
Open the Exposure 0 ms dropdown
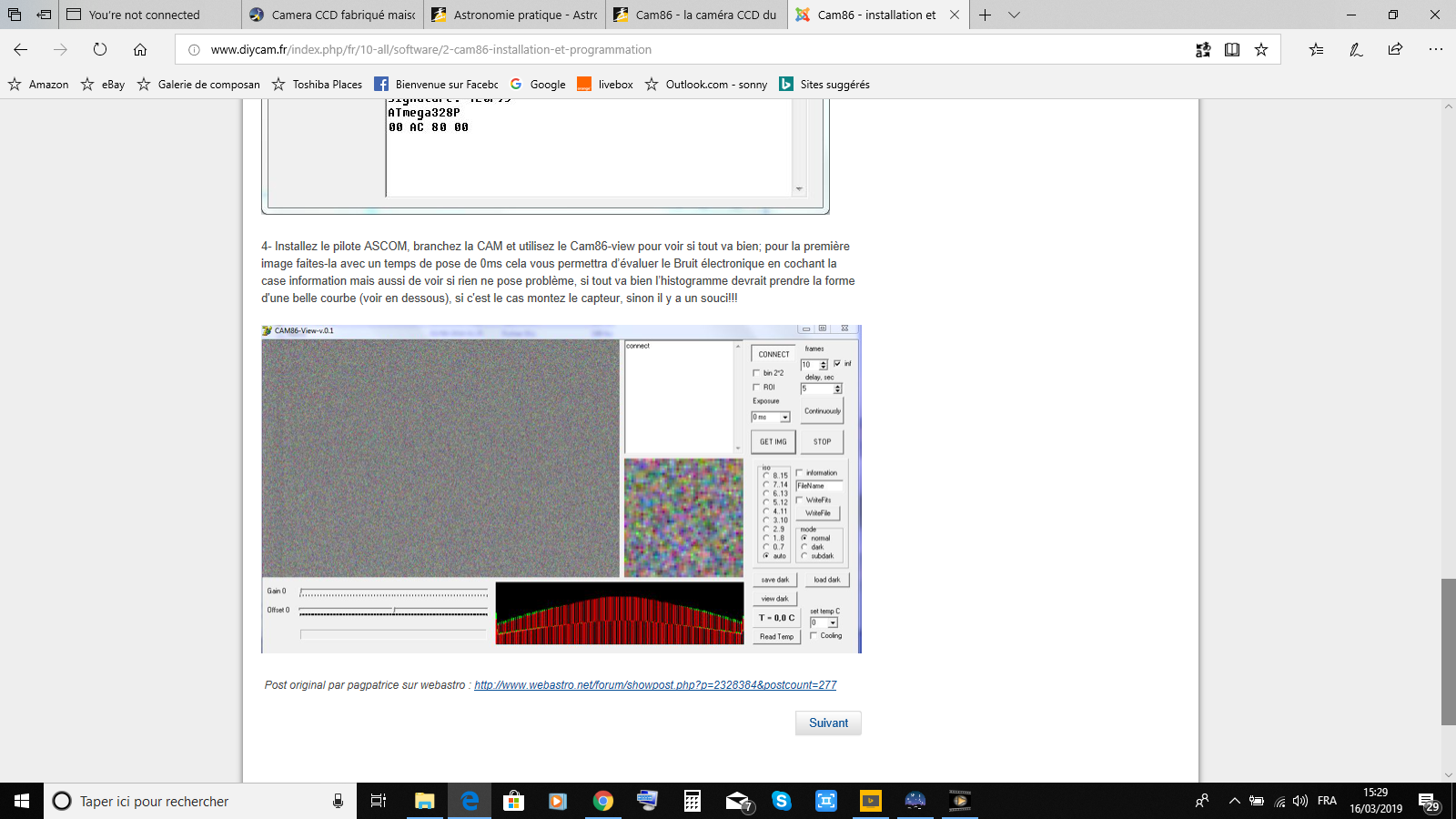[x=784, y=418]
